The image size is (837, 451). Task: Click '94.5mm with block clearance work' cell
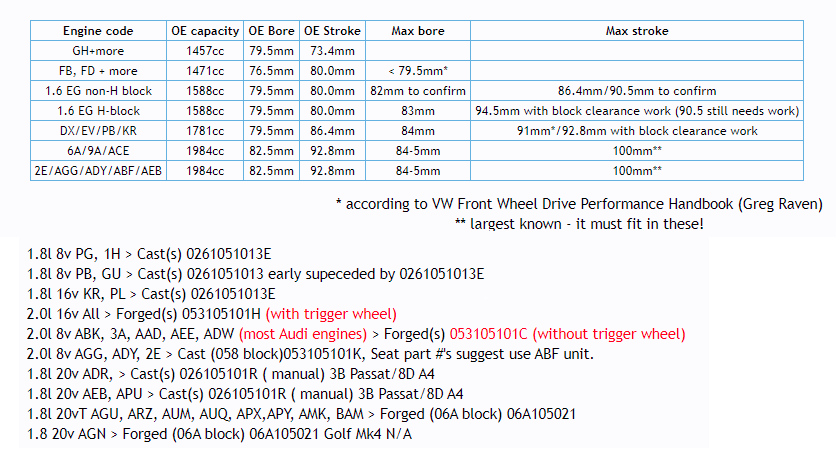point(637,111)
